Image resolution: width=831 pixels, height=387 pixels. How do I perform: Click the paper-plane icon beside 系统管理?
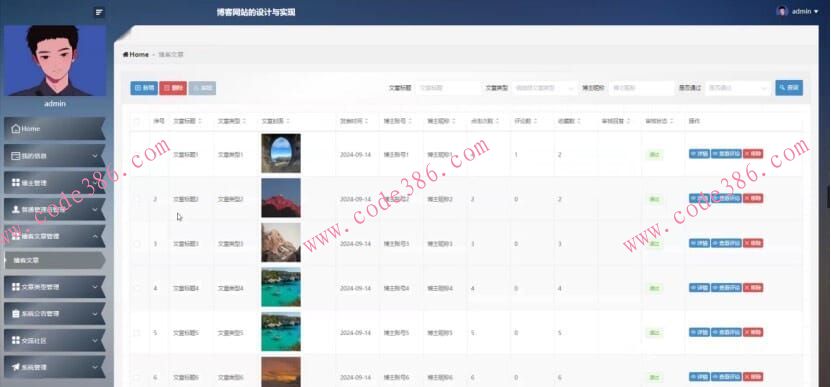(15, 367)
